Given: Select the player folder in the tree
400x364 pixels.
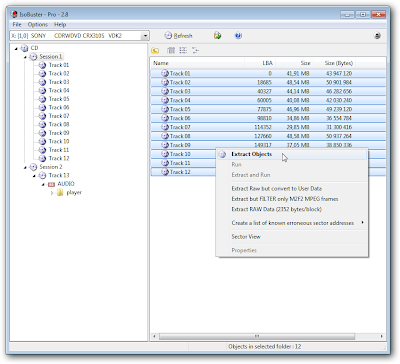Looking at the screenshot, I should pyautogui.click(x=74, y=192).
